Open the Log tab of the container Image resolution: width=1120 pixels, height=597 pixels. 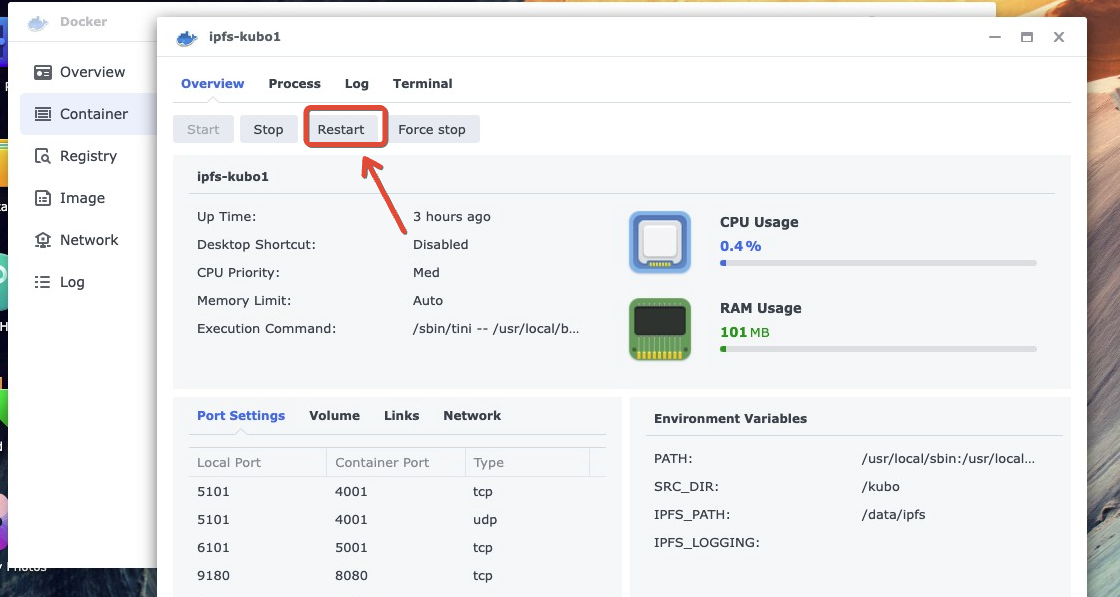click(356, 84)
